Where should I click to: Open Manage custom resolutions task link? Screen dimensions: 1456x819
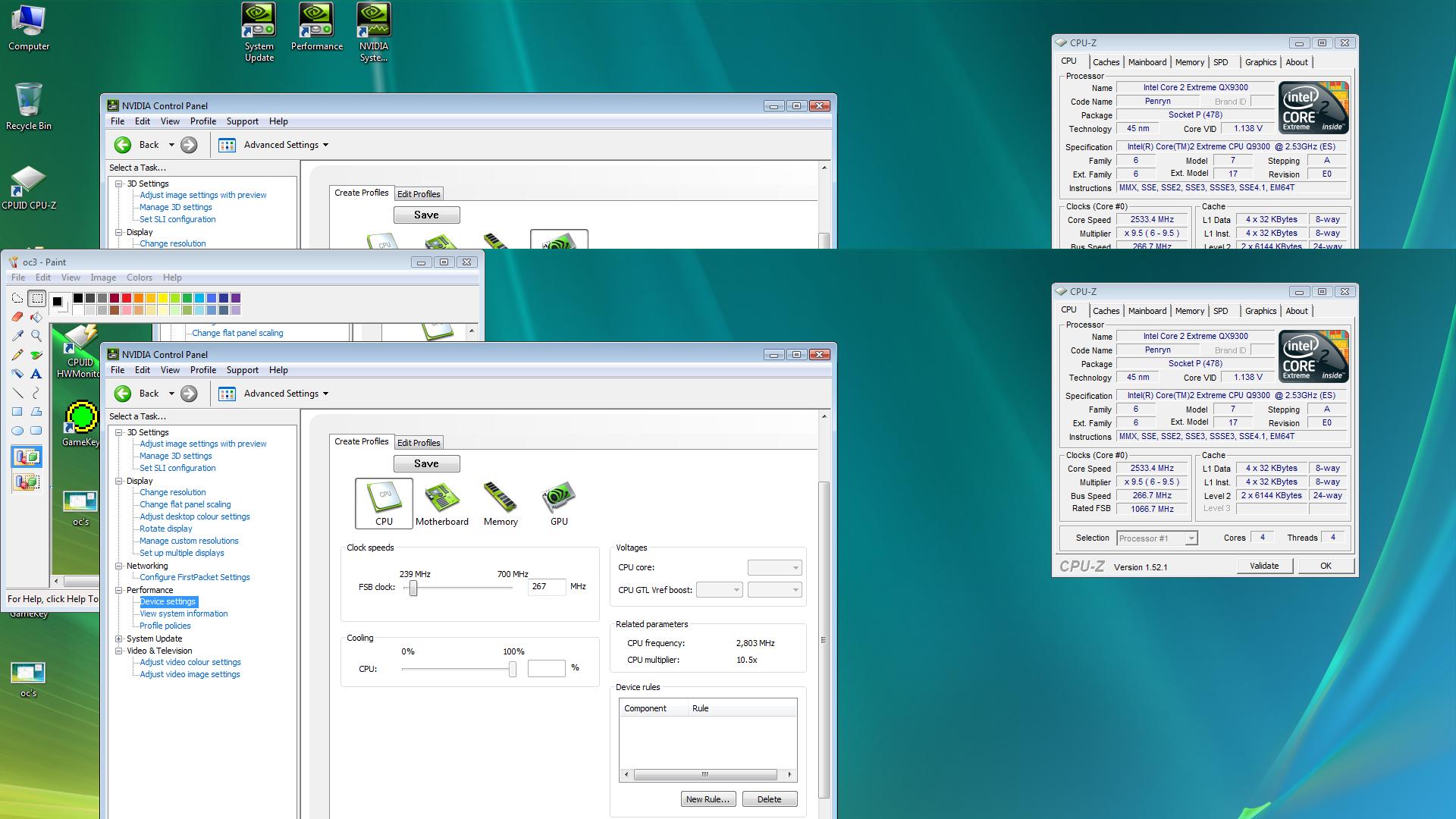[189, 541]
